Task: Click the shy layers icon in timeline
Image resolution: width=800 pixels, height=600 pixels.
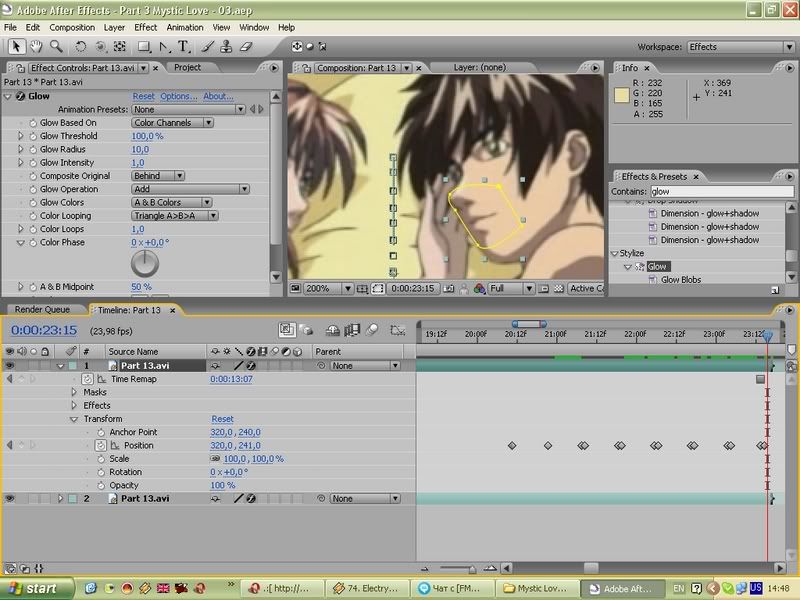Action: pos(333,330)
